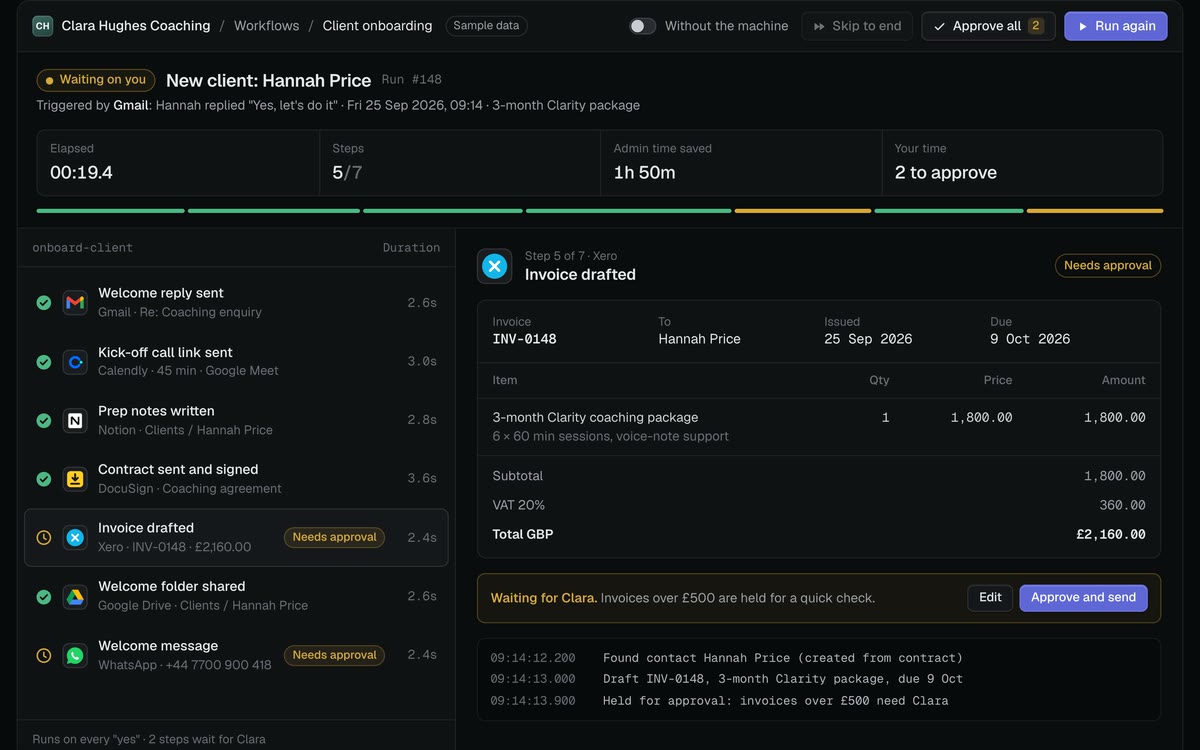
Task: Go to the Workflows breadcrumb
Action: tap(266, 26)
